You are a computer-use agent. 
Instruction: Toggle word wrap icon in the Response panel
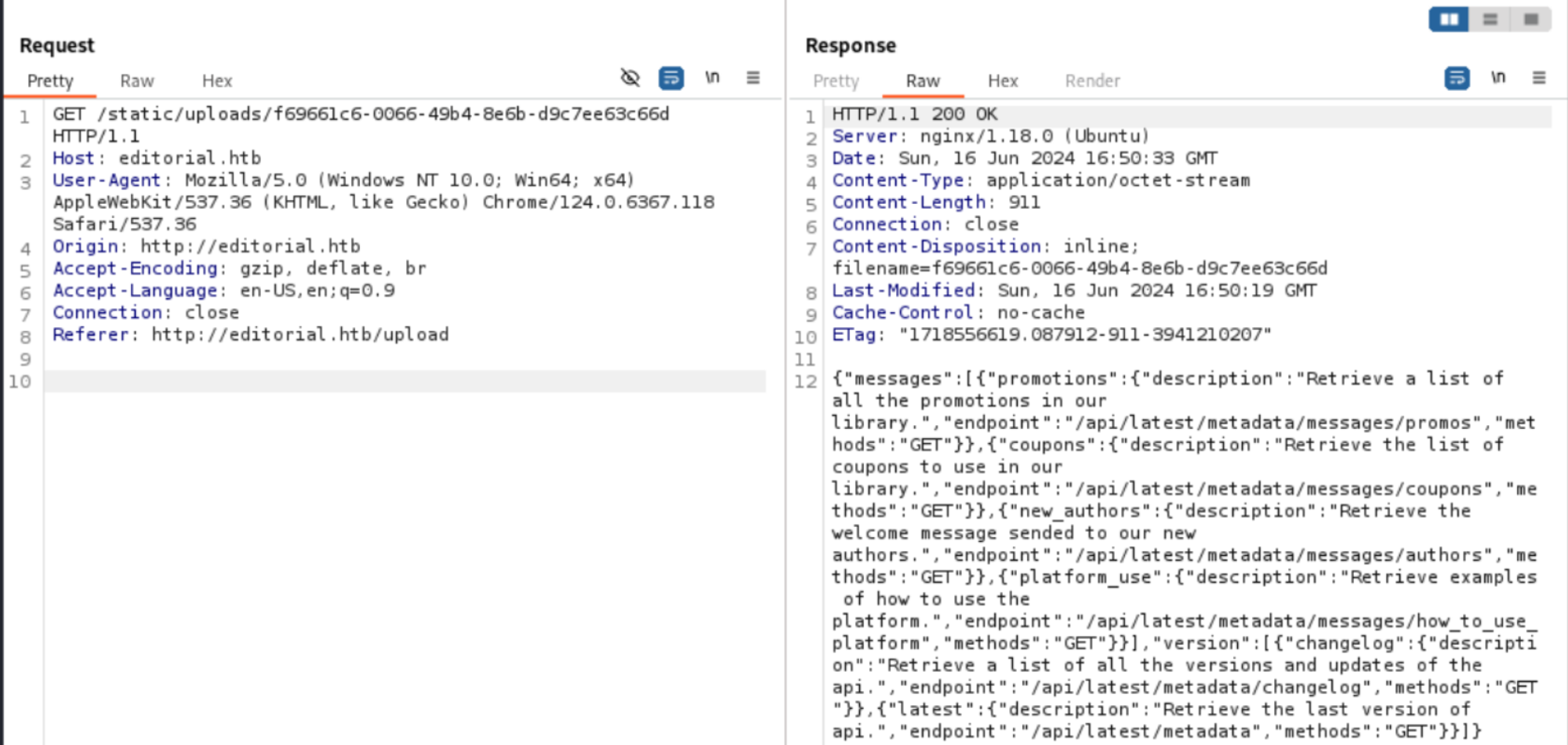point(1457,78)
